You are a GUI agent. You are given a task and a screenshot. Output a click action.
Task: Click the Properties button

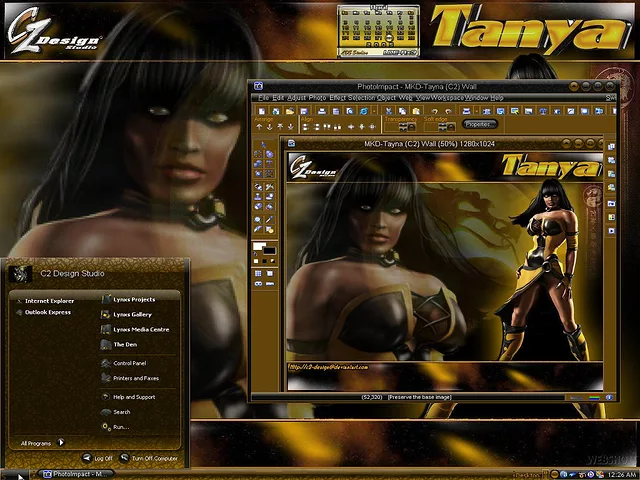[x=480, y=124]
